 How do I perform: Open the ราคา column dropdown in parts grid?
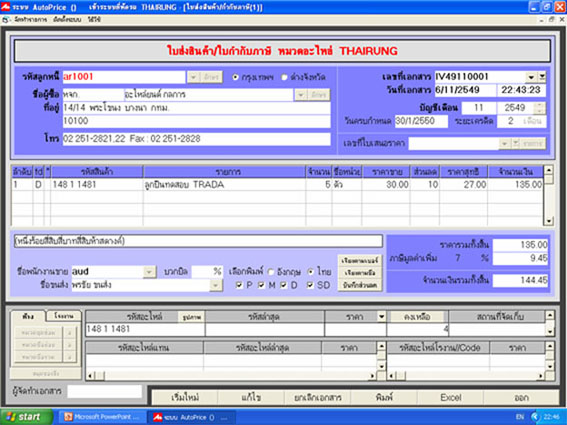click(x=381, y=317)
